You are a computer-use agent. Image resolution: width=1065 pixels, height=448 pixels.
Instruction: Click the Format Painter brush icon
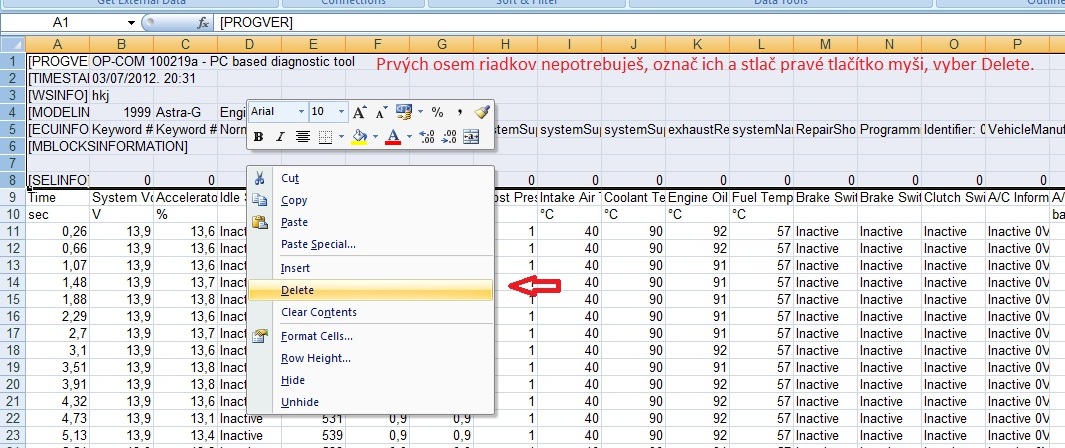[x=481, y=112]
